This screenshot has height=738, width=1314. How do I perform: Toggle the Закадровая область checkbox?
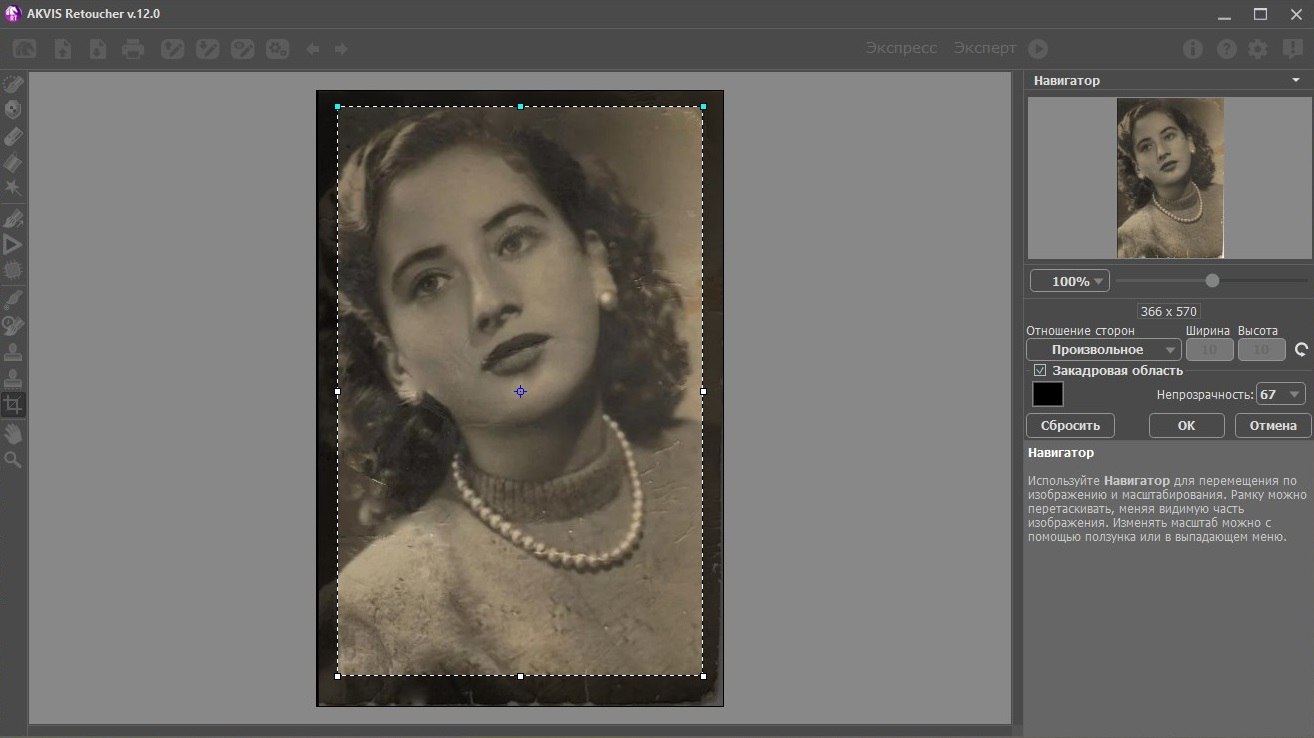click(x=1040, y=370)
